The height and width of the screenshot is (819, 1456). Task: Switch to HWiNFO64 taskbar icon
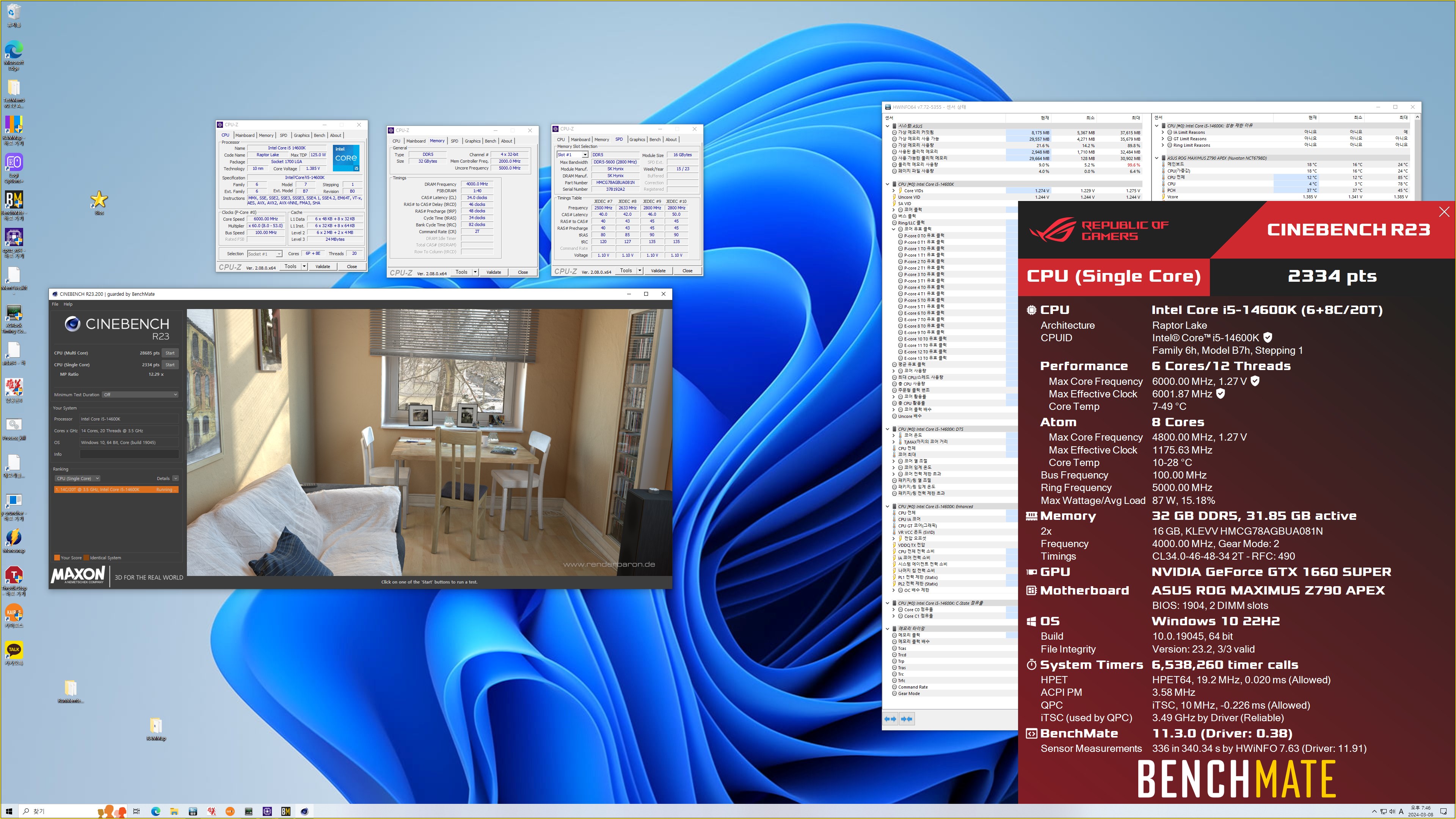point(193,811)
